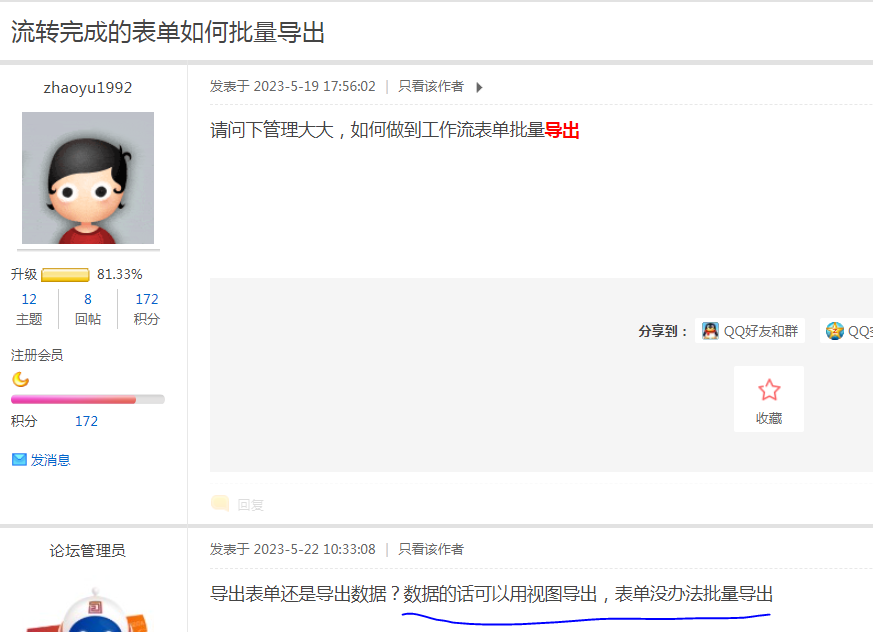
Task: Filter admin reply by 只看该作者
Action: click(431, 549)
